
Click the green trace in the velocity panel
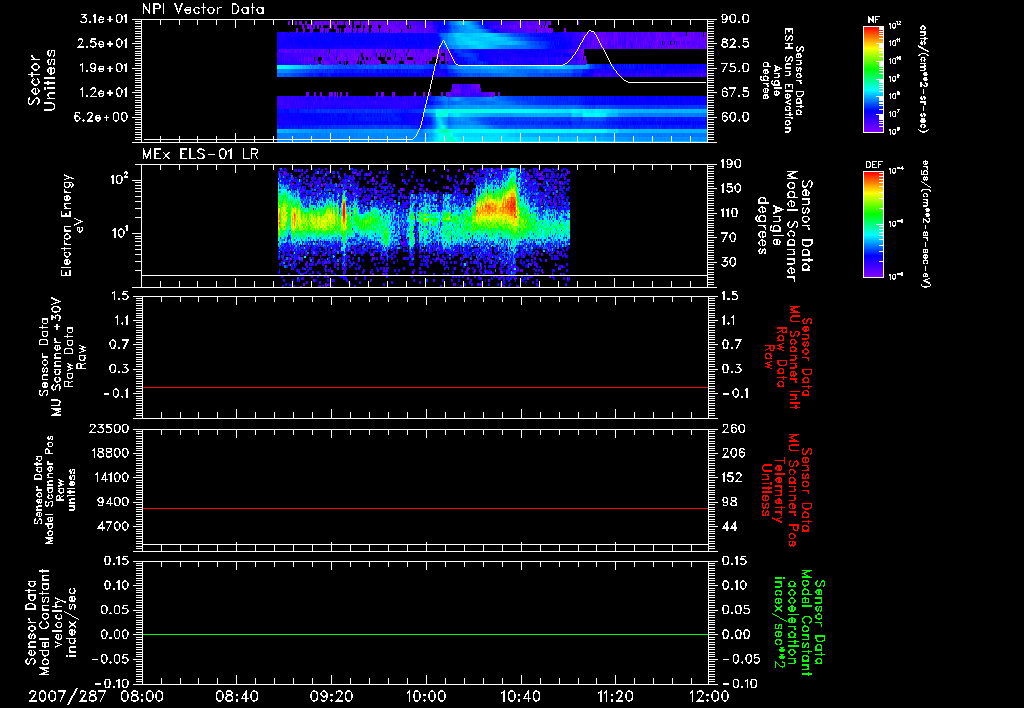coord(425,634)
